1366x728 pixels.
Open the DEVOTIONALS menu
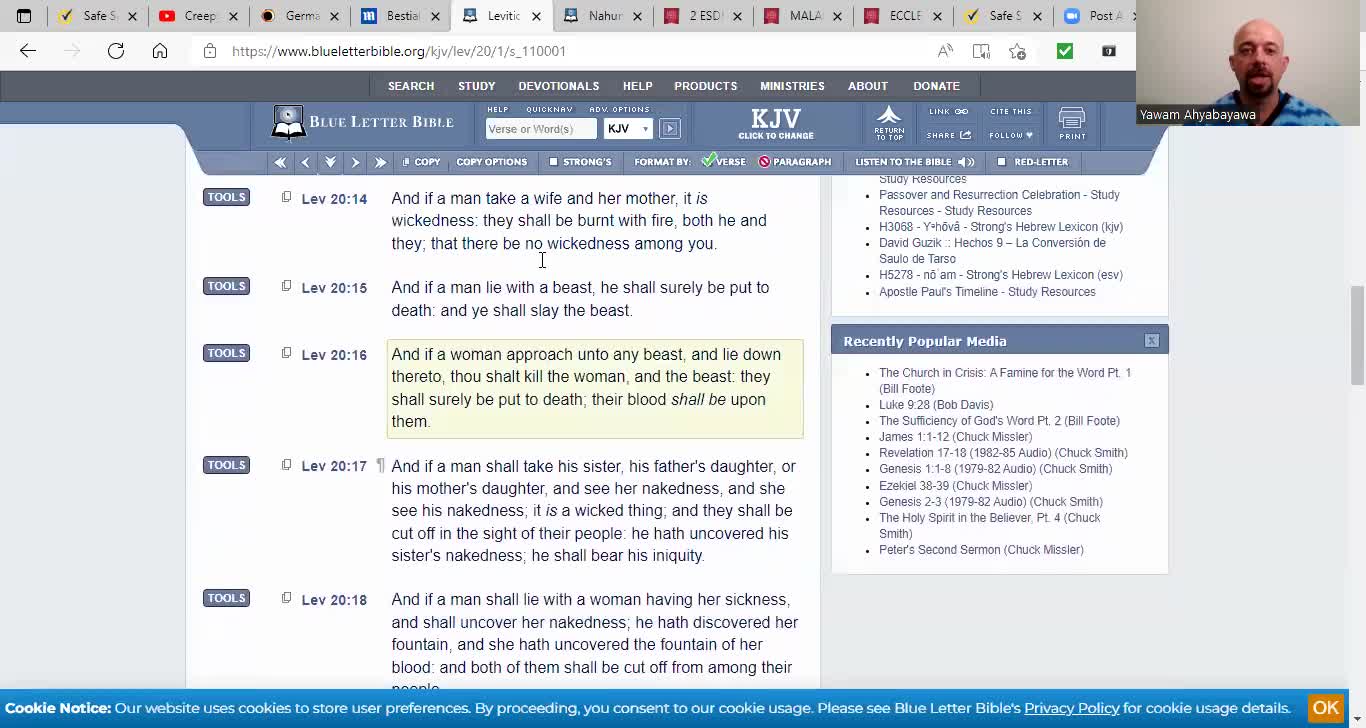pyautogui.click(x=558, y=86)
